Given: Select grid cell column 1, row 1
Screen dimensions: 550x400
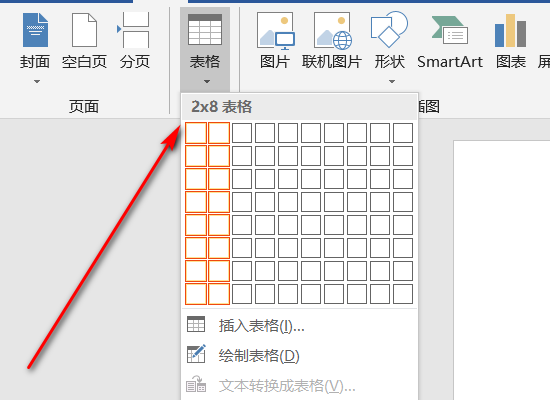Looking at the screenshot, I should 196,133.
